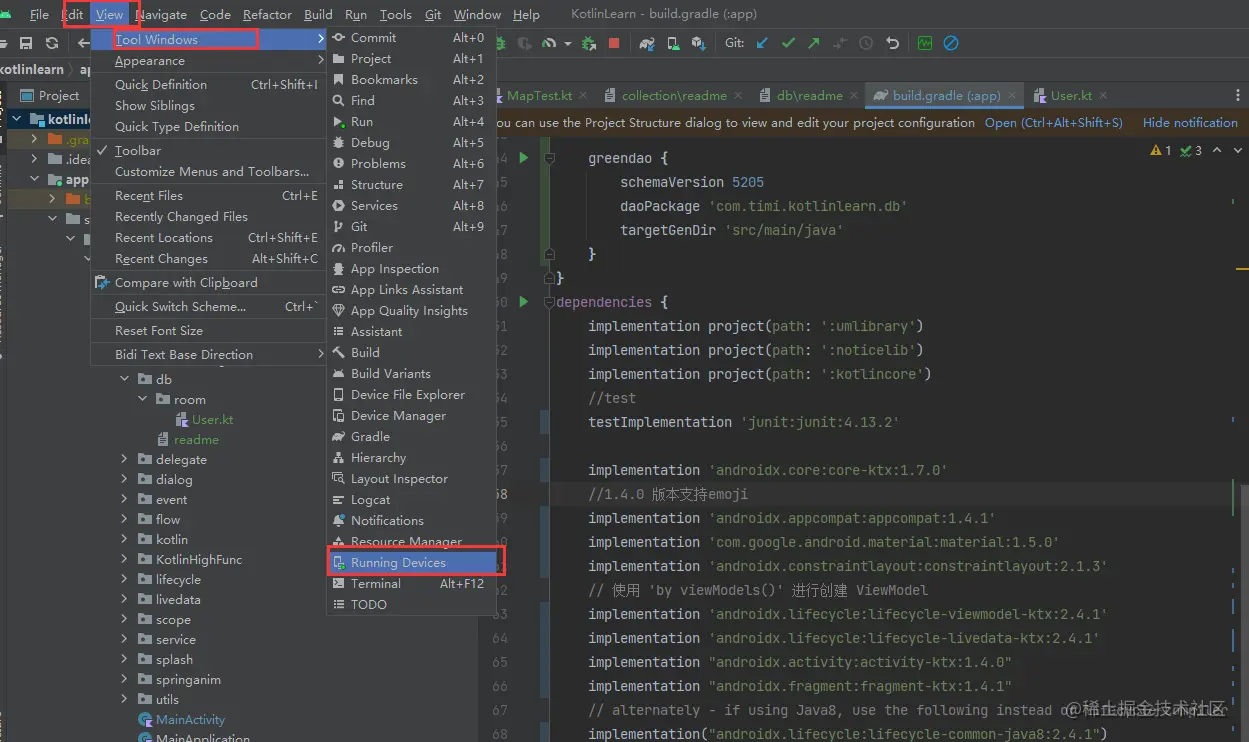Click Attach Debugger to Android Process icon
This screenshot has height=742, width=1249.
pos(589,44)
